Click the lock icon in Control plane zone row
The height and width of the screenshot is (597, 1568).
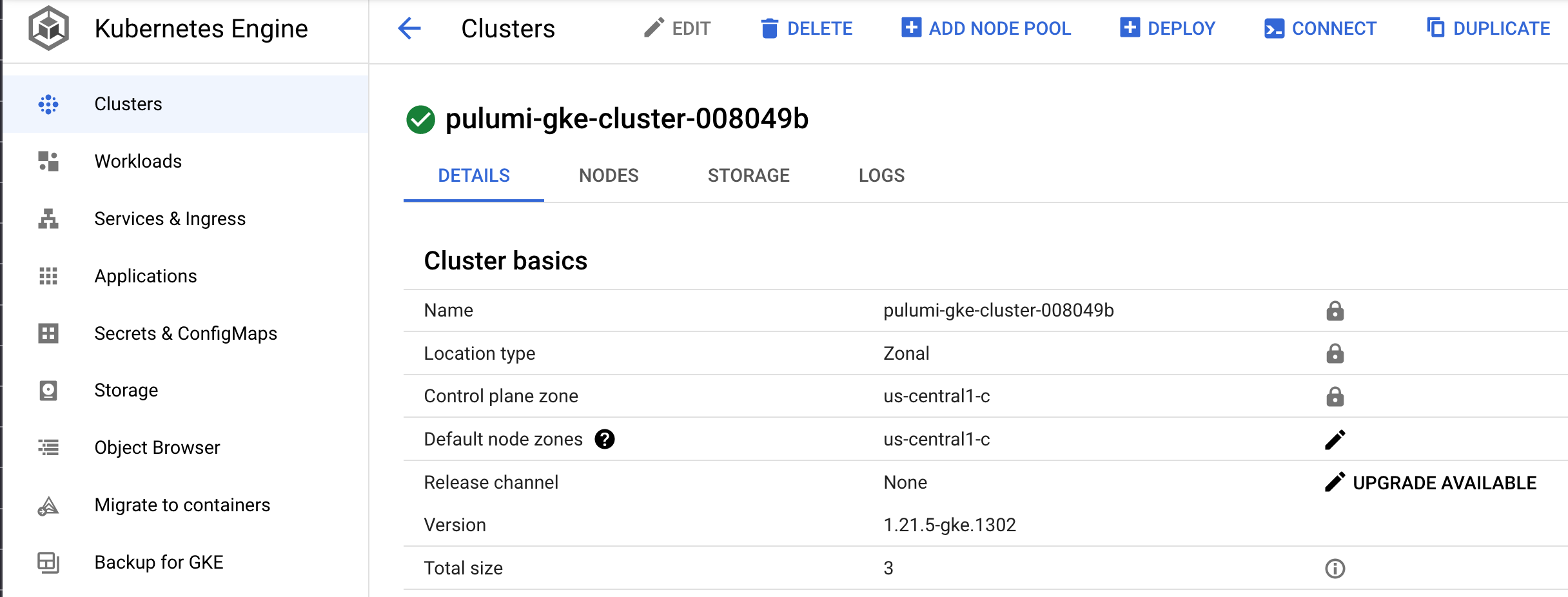coord(1335,396)
